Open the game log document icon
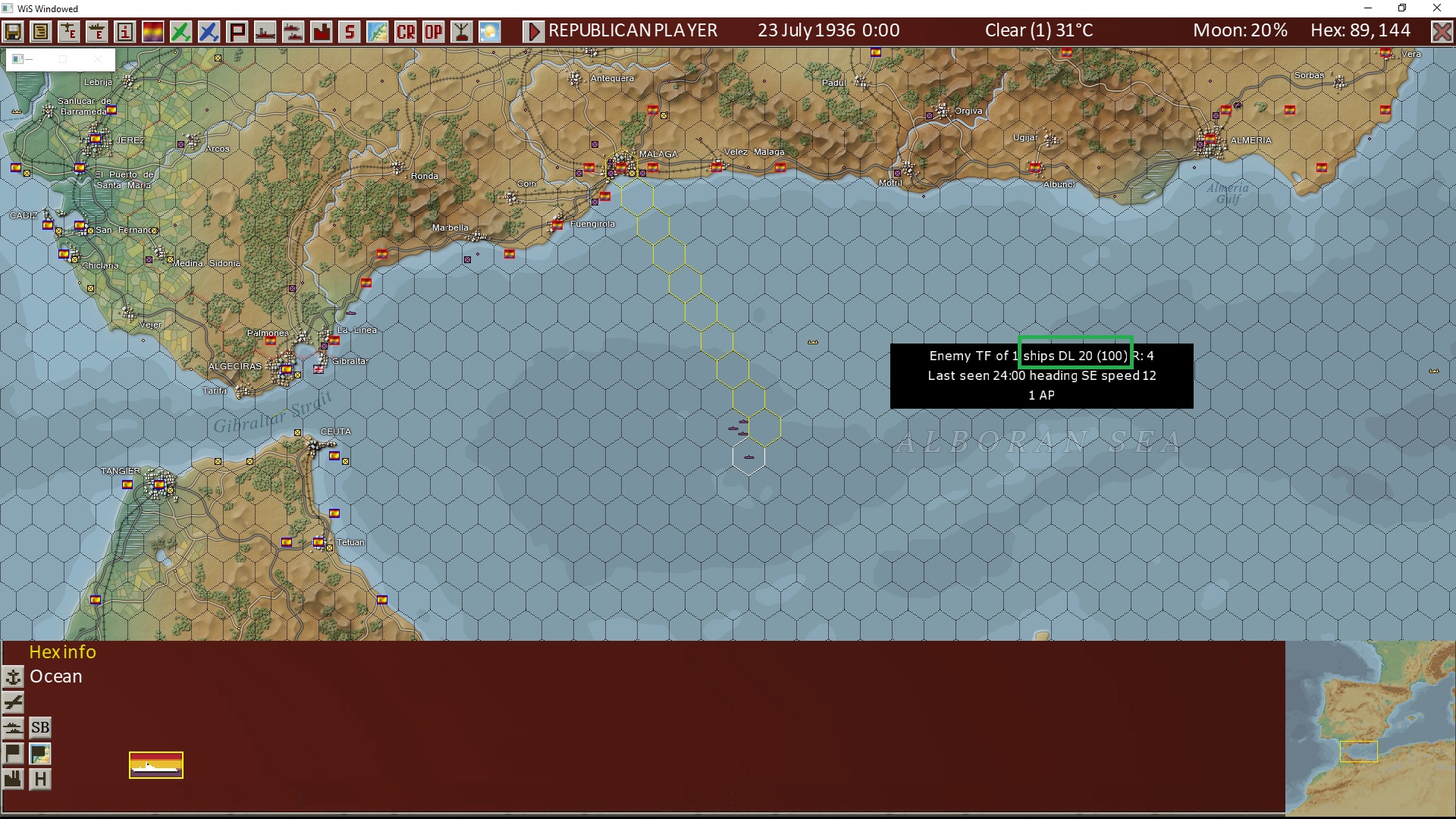The width and height of the screenshot is (1456, 819). click(39, 31)
